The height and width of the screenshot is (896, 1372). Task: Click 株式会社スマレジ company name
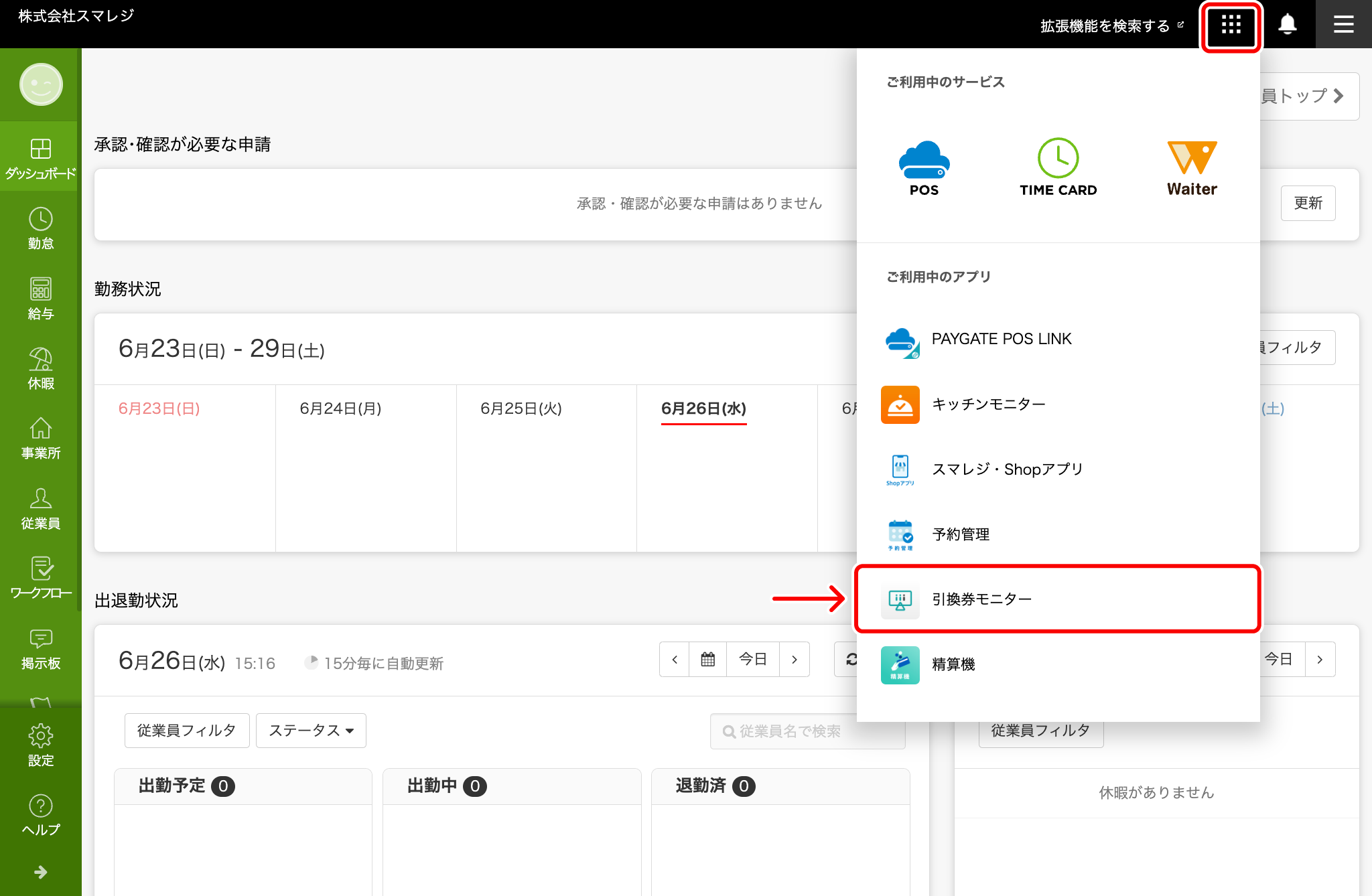tap(76, 16)
